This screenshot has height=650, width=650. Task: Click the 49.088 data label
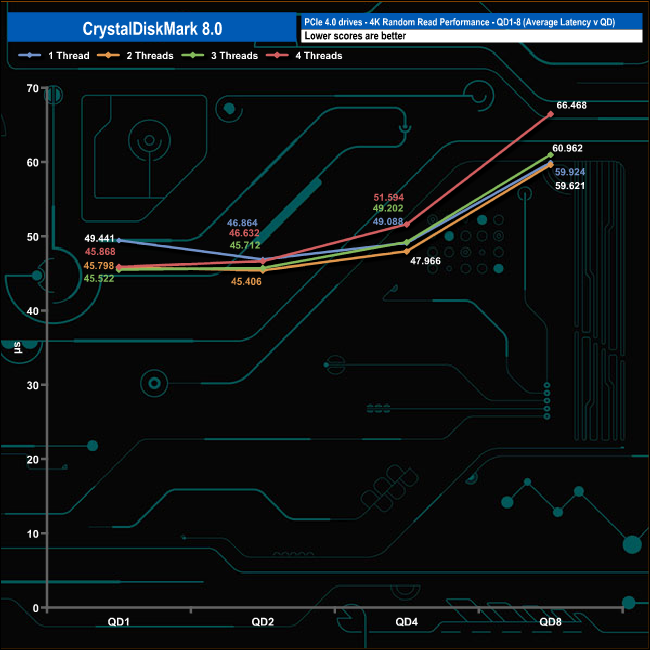388,221
